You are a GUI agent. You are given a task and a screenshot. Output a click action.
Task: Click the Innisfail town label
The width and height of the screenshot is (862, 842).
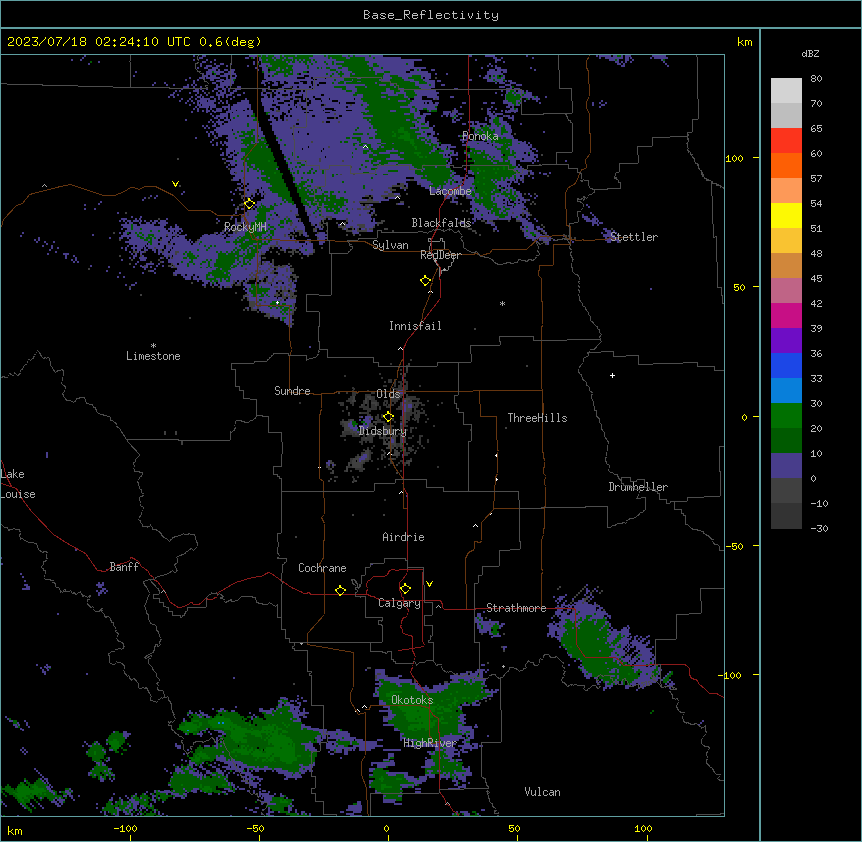(x=415, y=326)
